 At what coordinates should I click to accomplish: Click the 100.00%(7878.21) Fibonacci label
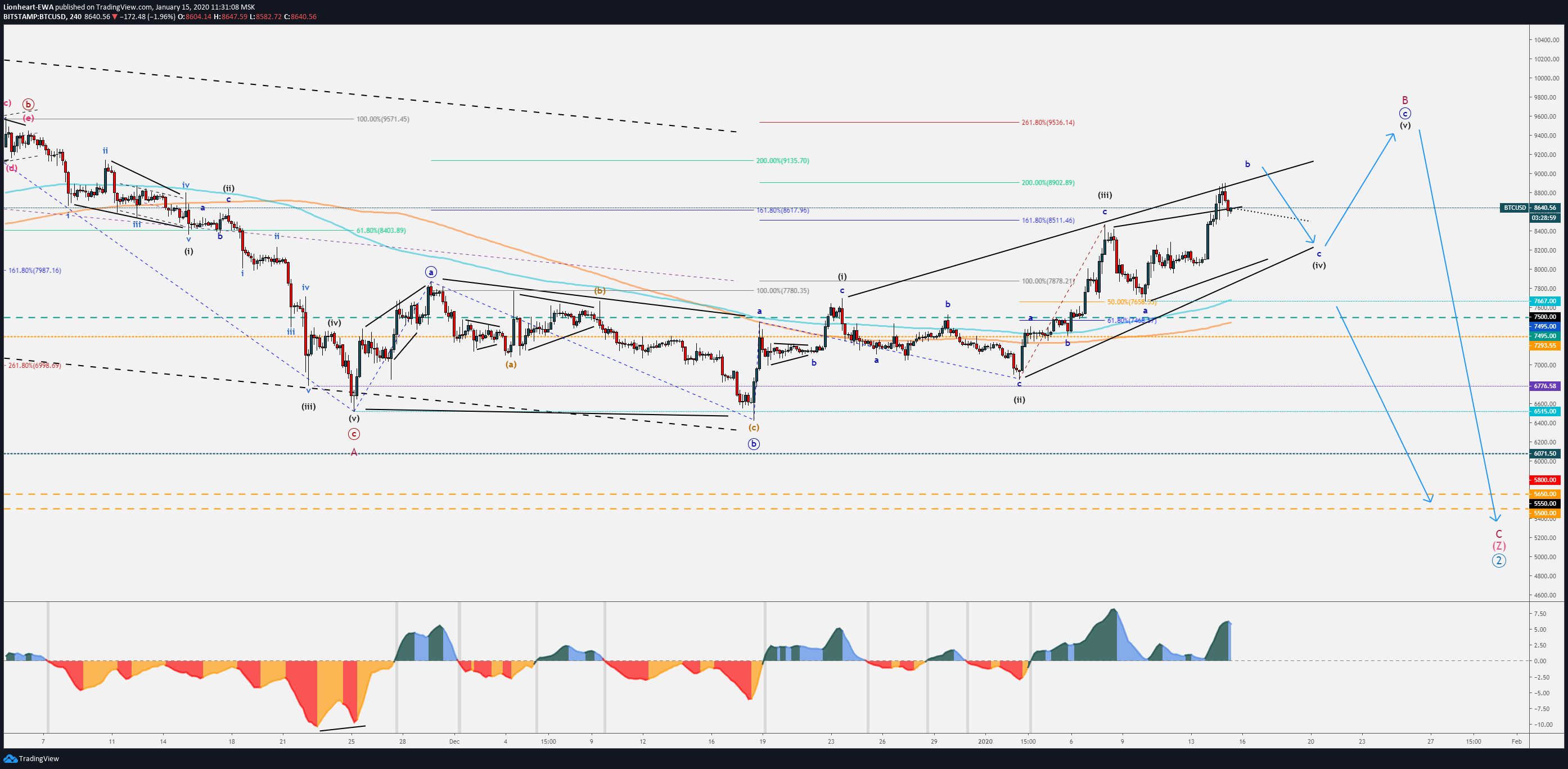pos(1048,281)
